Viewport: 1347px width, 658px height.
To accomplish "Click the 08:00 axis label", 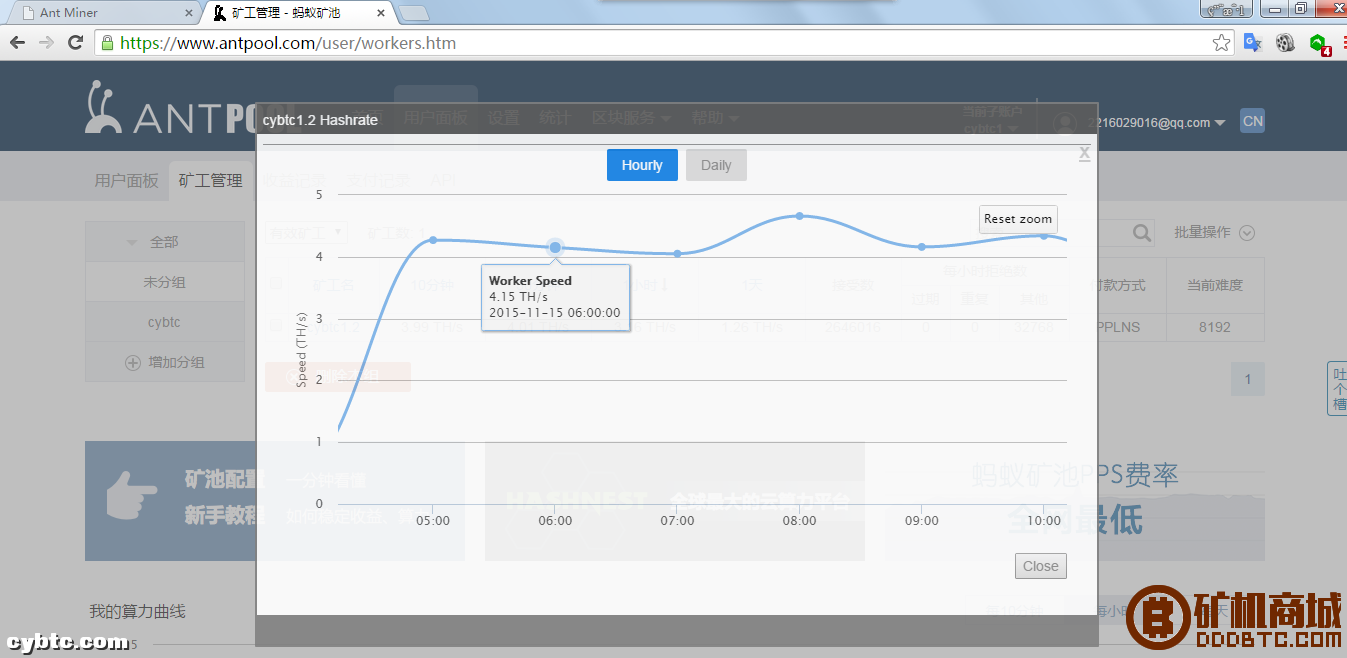I will click(x=799, y=520).
